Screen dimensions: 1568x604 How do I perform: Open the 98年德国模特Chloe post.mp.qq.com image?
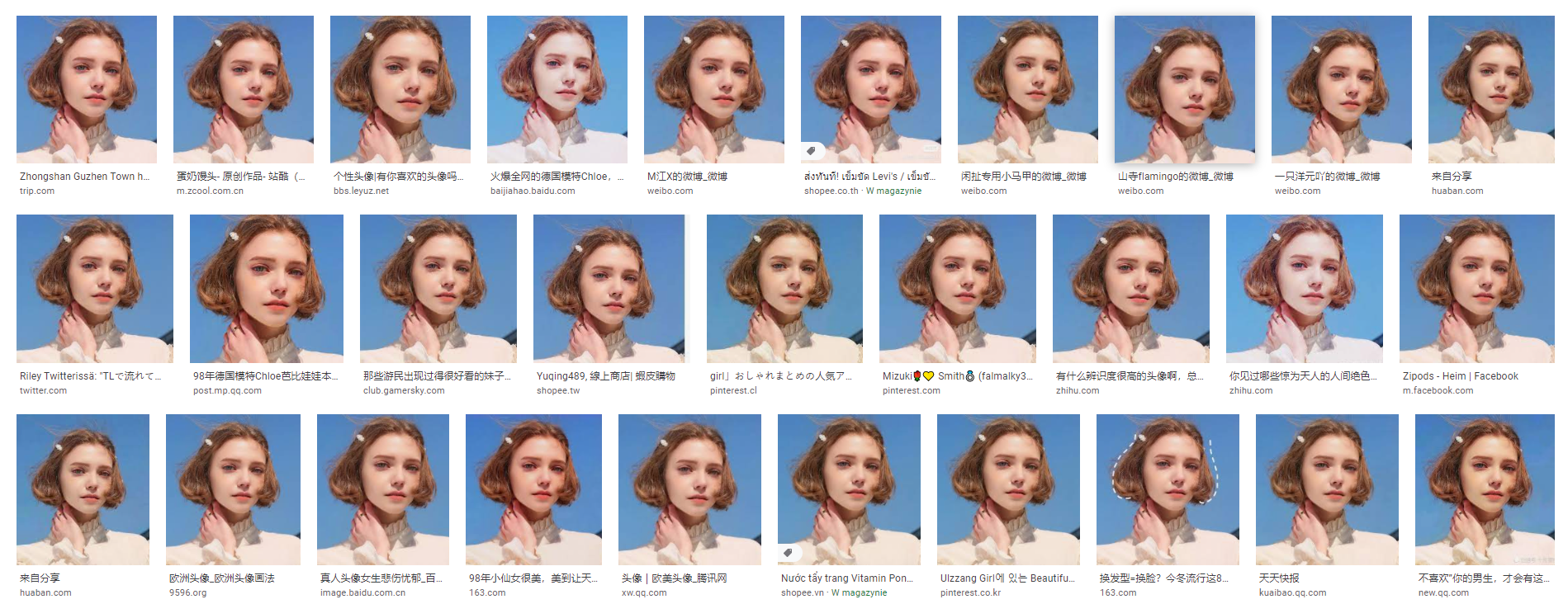pyautogui.click(x=267, y=289)
